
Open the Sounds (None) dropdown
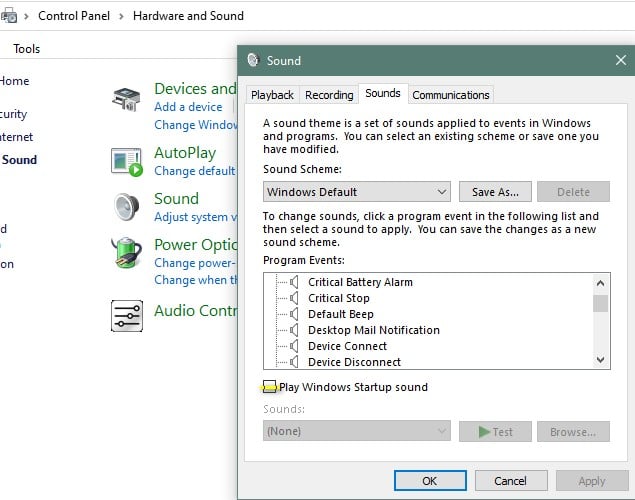tap(357, 431)
